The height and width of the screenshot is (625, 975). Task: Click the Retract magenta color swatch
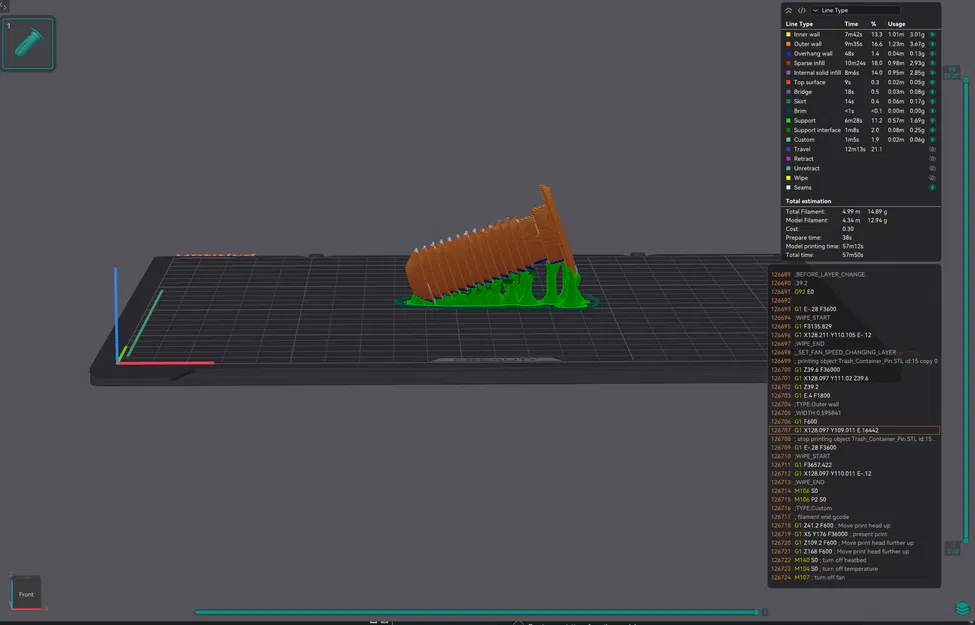(x=788, y=159)
